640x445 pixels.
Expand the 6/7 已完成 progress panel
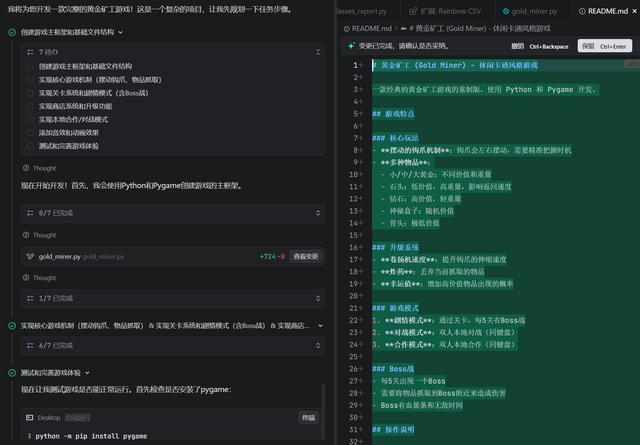tap(319, 346)
